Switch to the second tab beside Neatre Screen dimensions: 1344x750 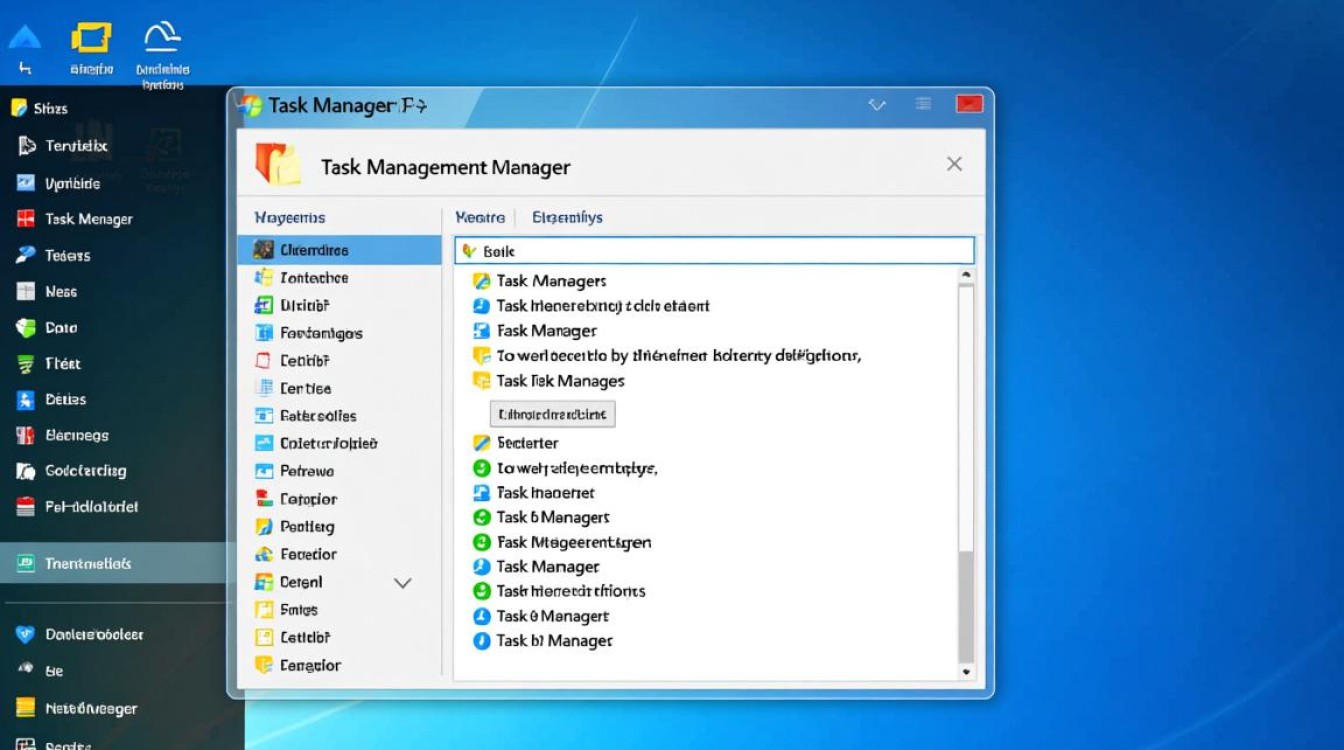click(567, 217)
